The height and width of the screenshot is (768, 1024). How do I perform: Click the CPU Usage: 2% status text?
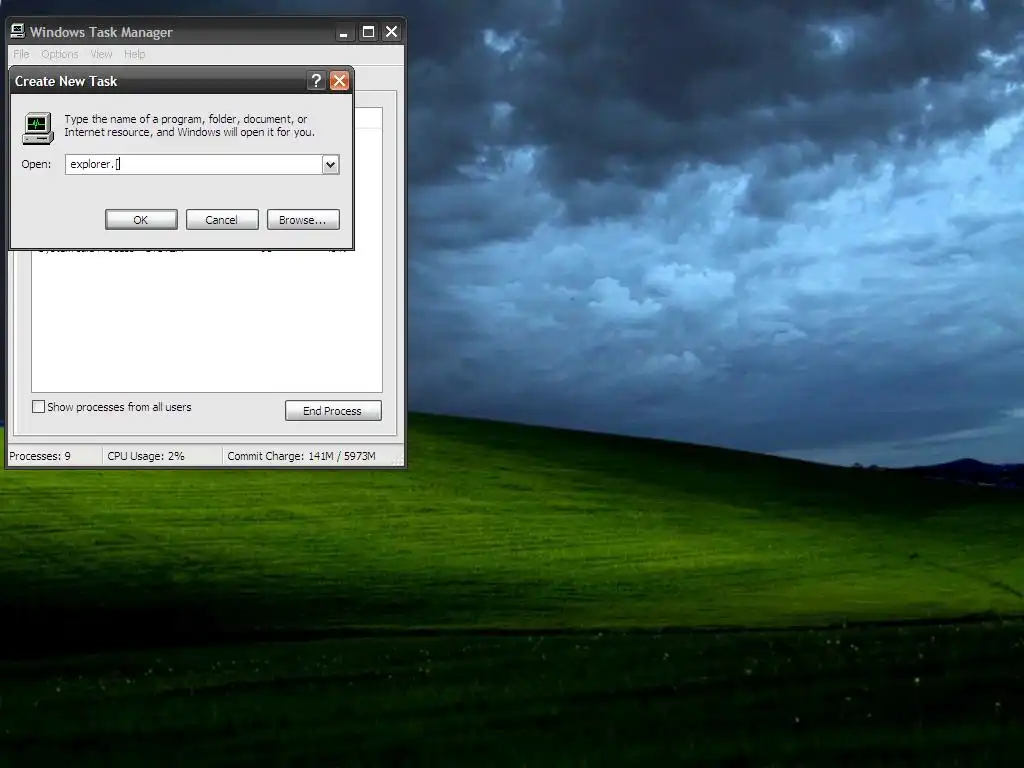[146, 456]
